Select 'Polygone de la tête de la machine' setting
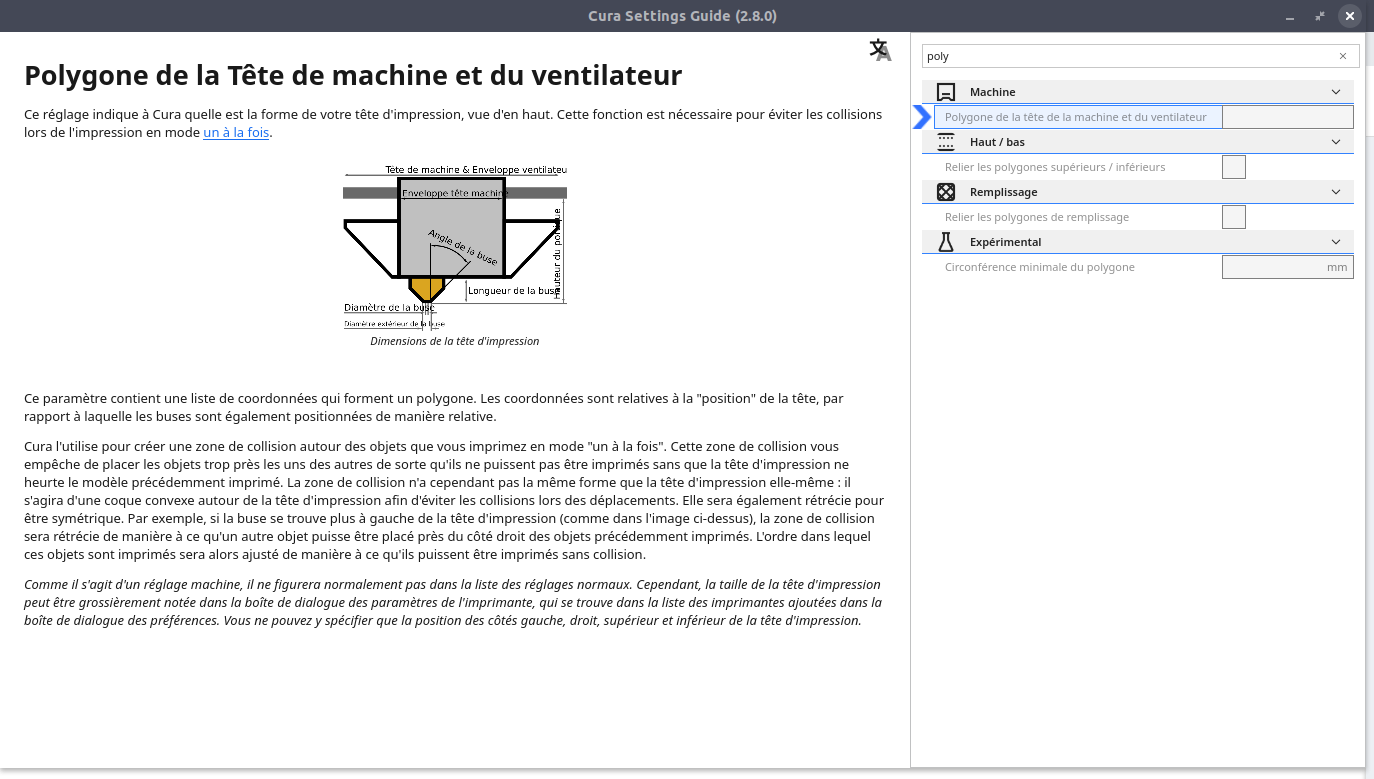 pyautogui.click(x=1076, y=117)
